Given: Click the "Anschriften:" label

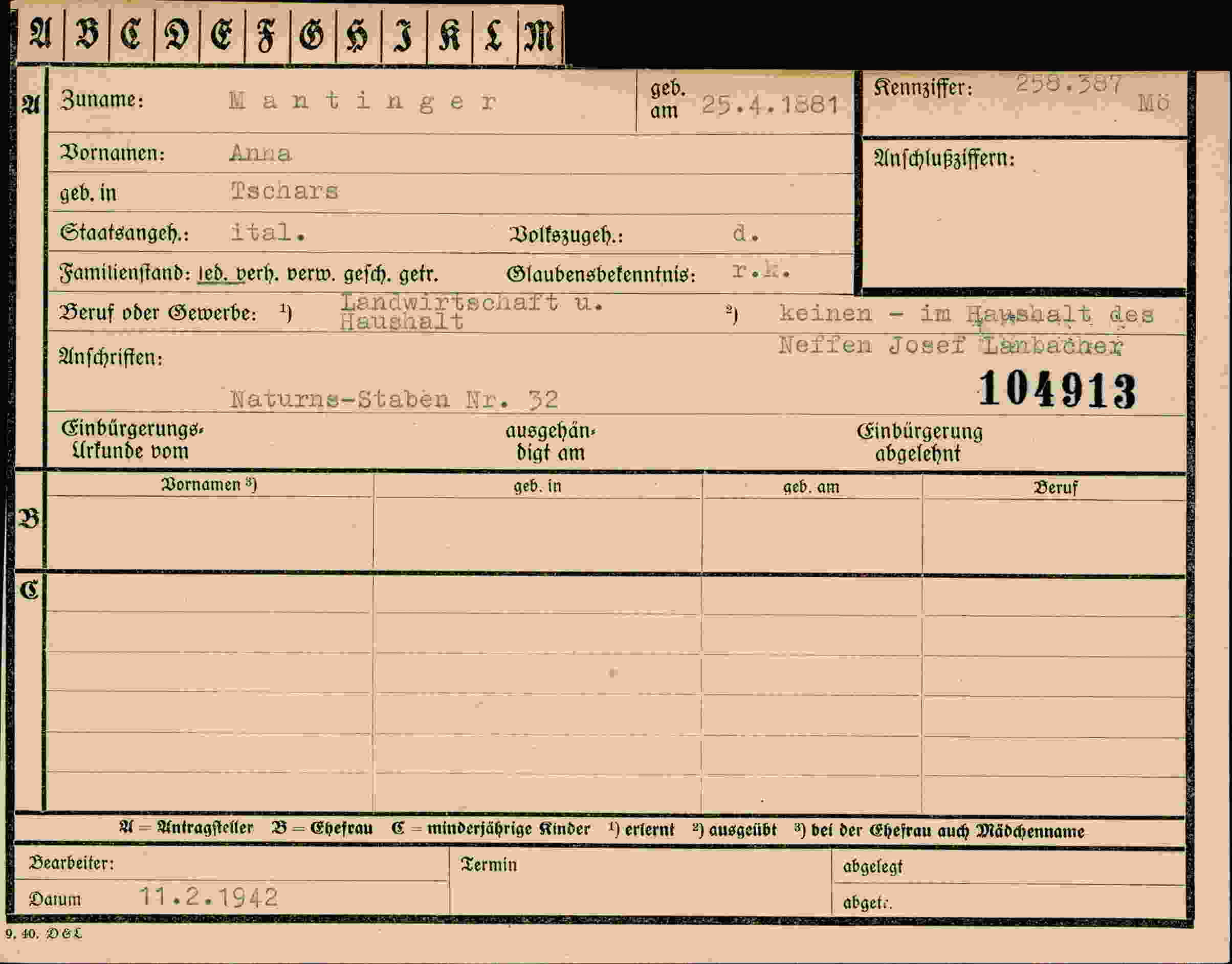Looking at the screenshot, I should point(111,357).
